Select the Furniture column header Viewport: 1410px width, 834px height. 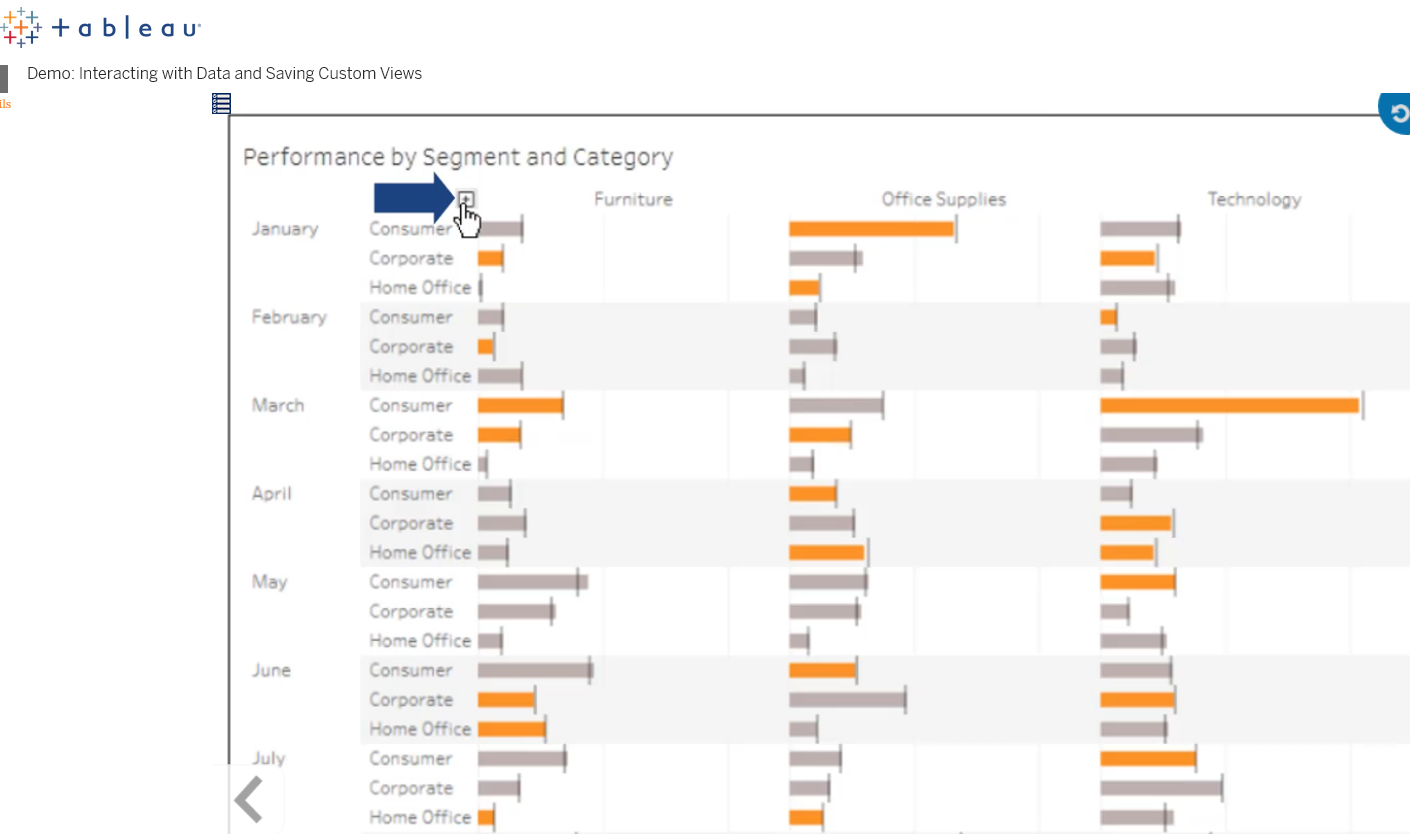[633, 199]
